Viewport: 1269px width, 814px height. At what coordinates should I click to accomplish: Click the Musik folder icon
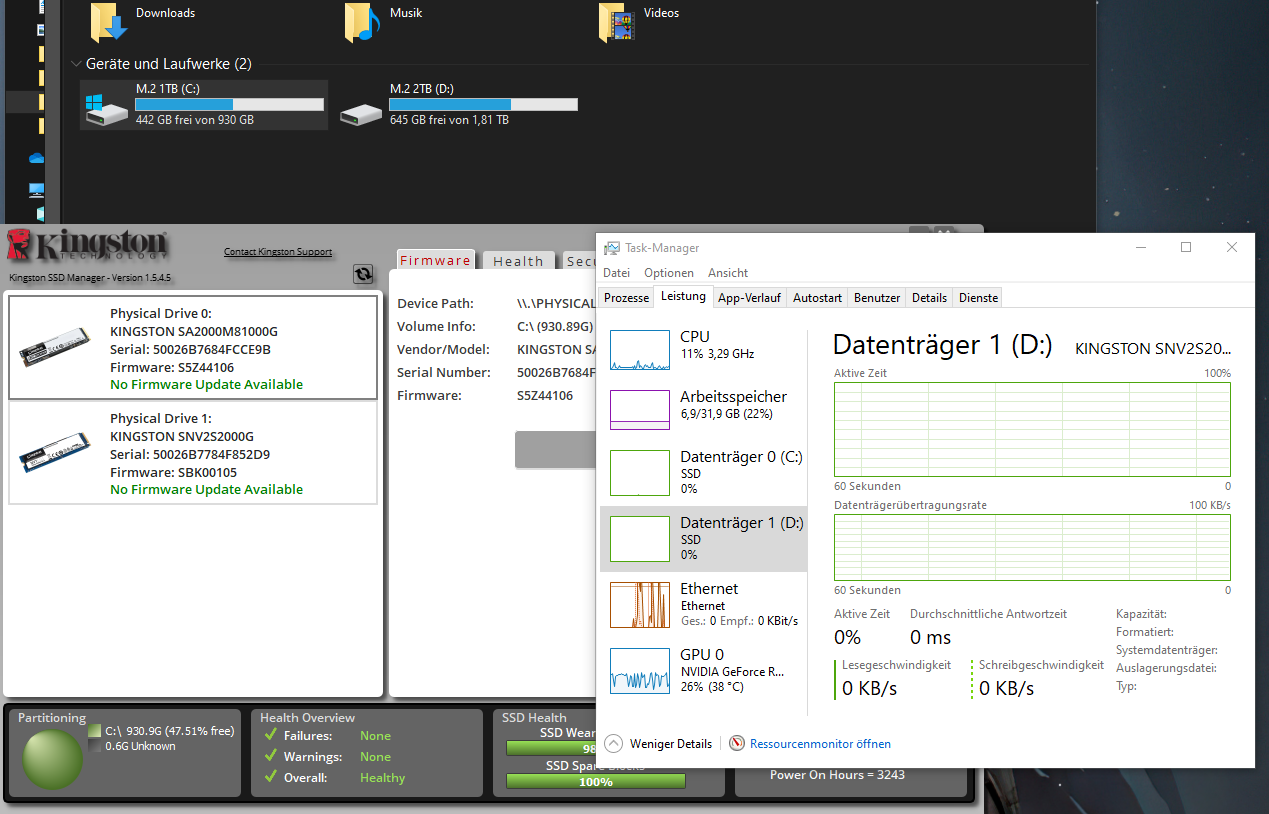click(363, 23)
